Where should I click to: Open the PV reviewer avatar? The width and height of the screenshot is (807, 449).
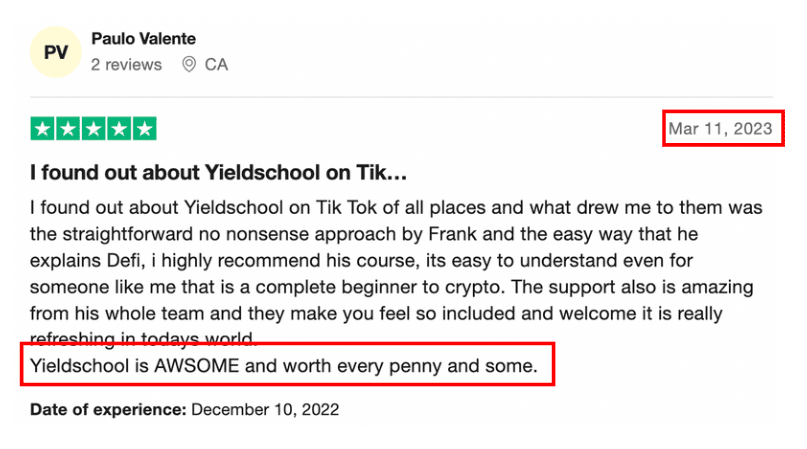(56, 52)
